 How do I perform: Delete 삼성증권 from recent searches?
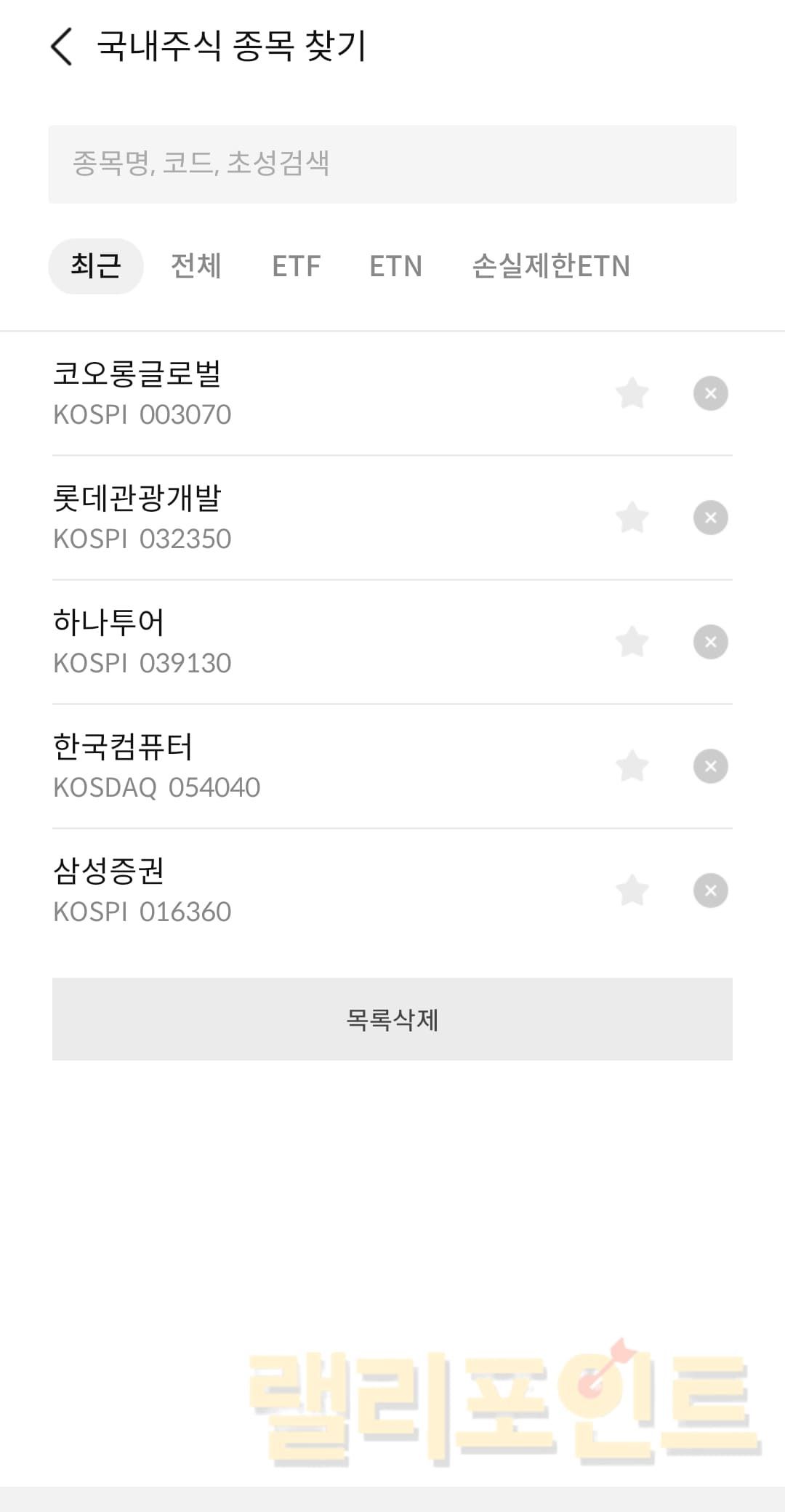coord(710,890)
